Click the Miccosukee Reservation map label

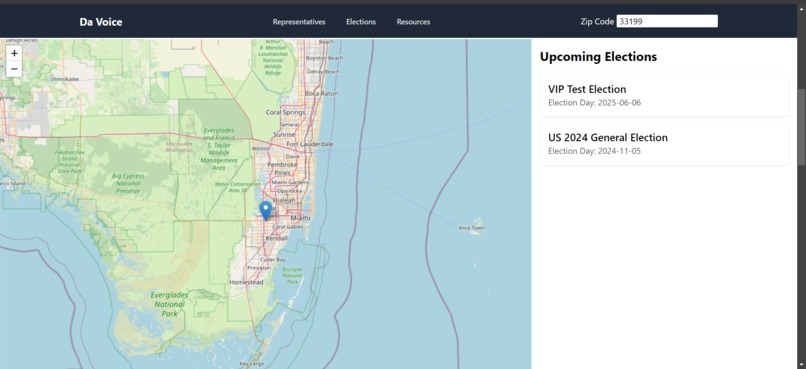(x=180, y=146)
